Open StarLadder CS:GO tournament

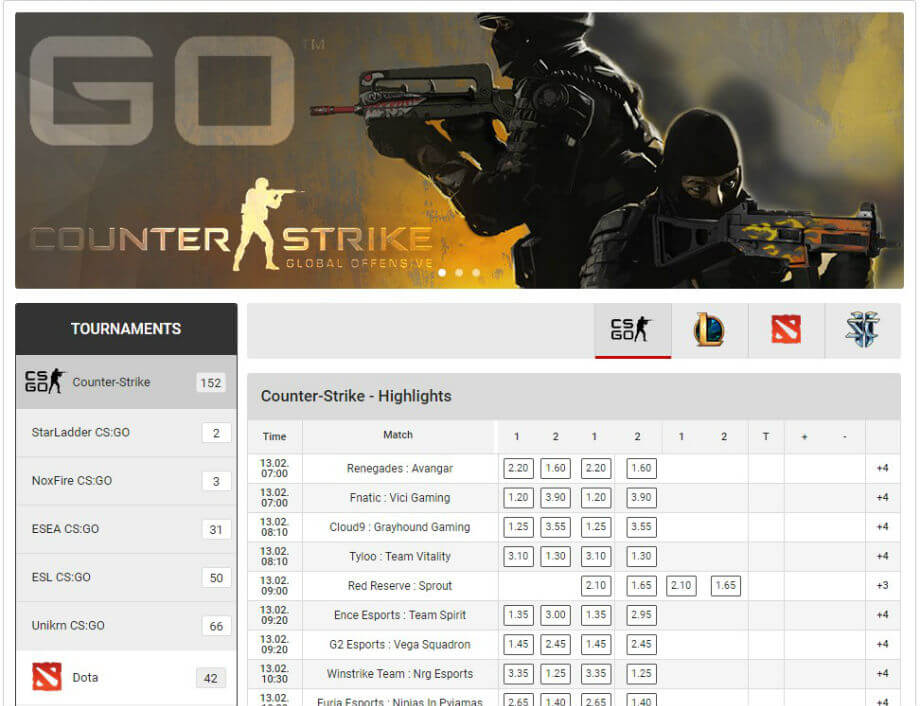coord(81,433)
